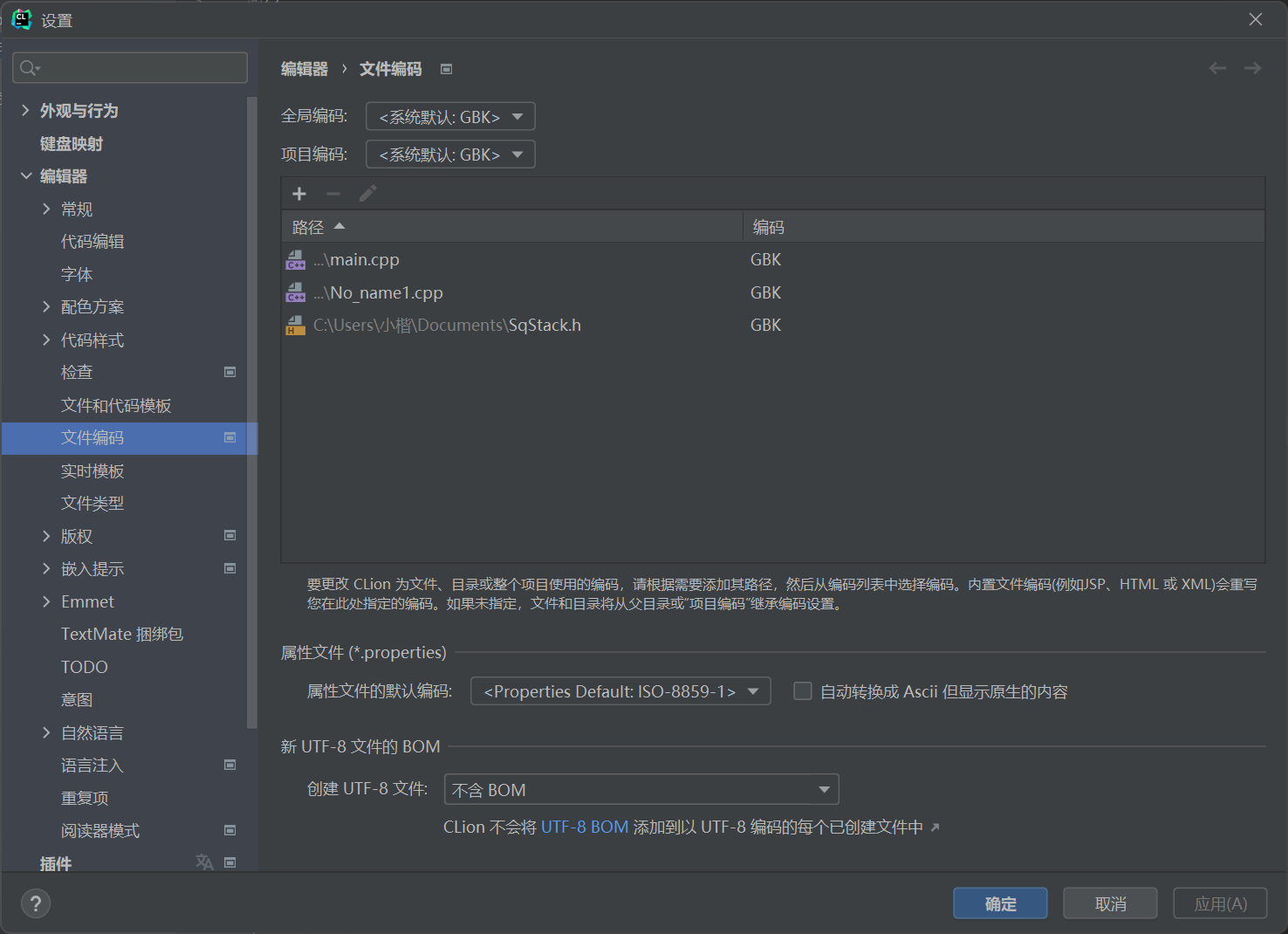
Task: Click the project icon next to 版权
Action: point(230,535)
